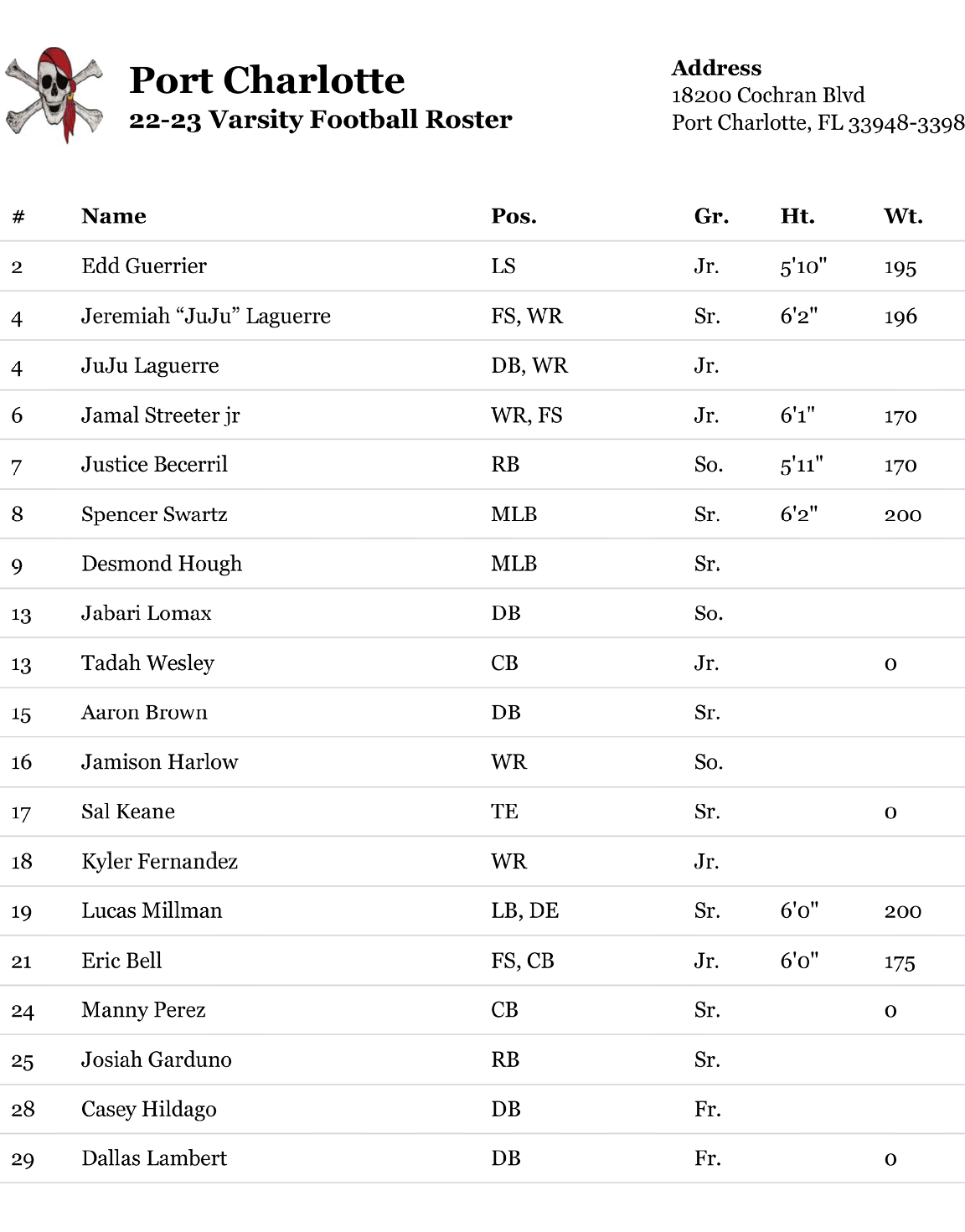965x1232 pixels.
Task: Open Eric Bell's player entry
Action: point(121,961)
